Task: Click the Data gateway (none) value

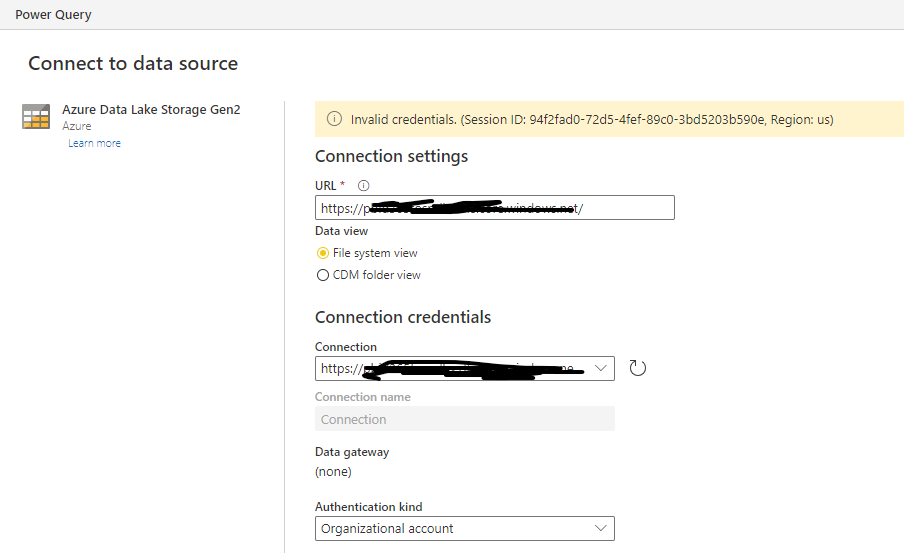Action: 333,472
